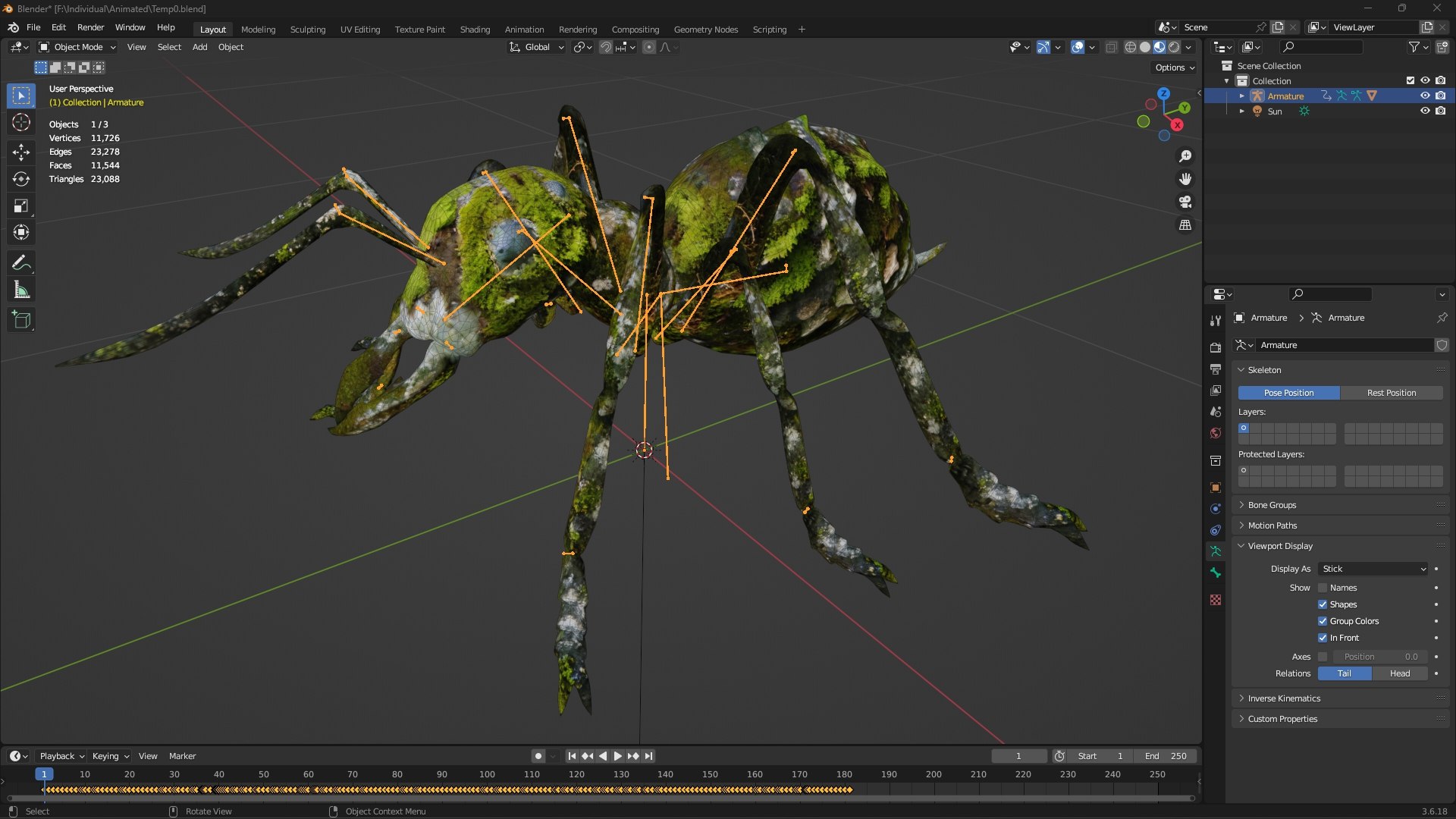Activate the Transform tool
This screenshot has height=819, width=1456.
(x=21, y=233)
